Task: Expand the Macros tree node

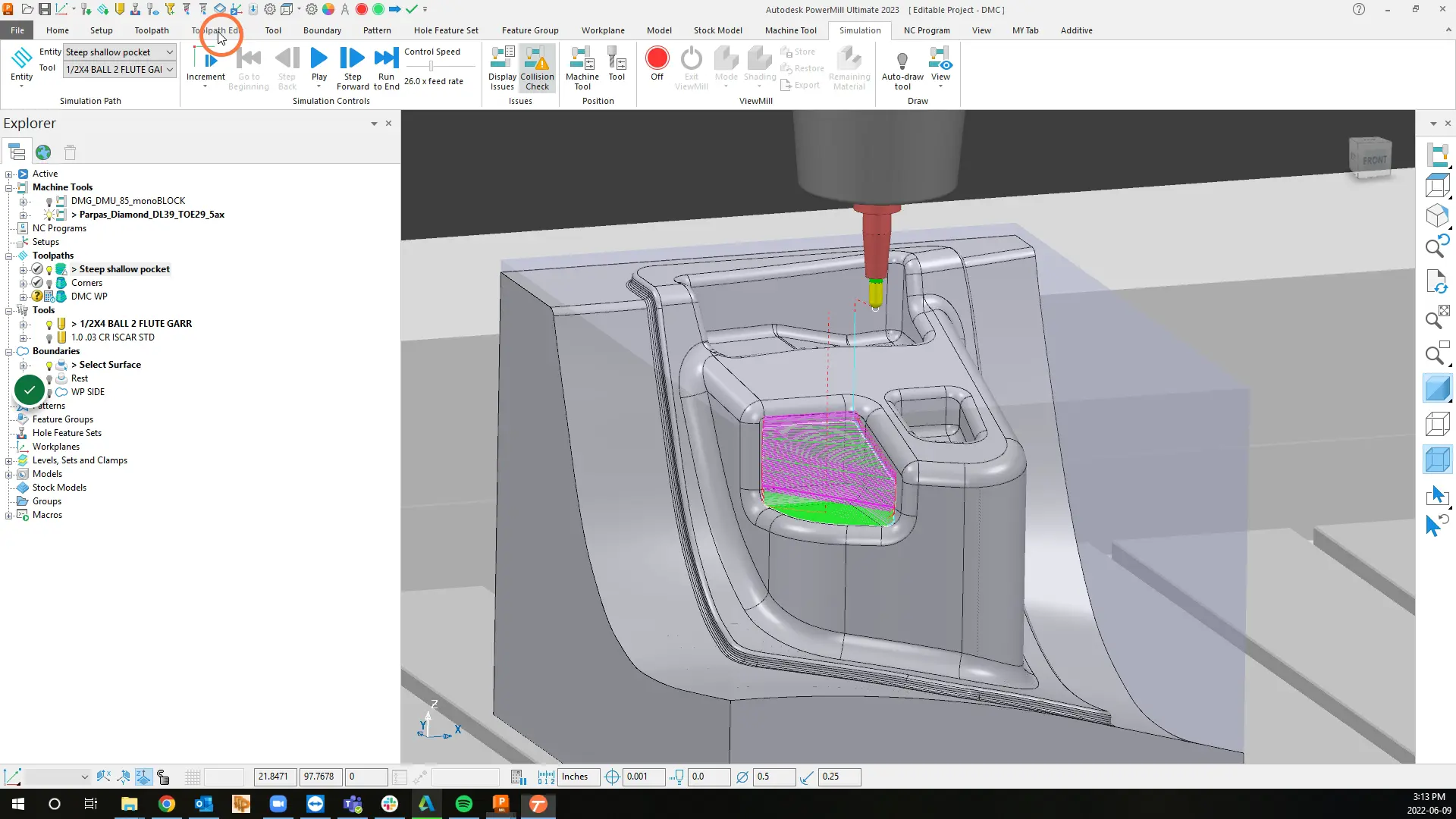Action: click(x=9, y=516)
